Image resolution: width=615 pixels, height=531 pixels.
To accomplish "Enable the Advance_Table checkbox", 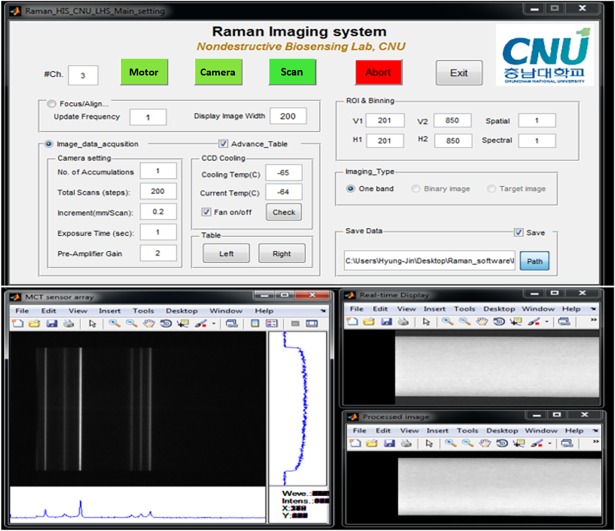I will coord(223,143).
